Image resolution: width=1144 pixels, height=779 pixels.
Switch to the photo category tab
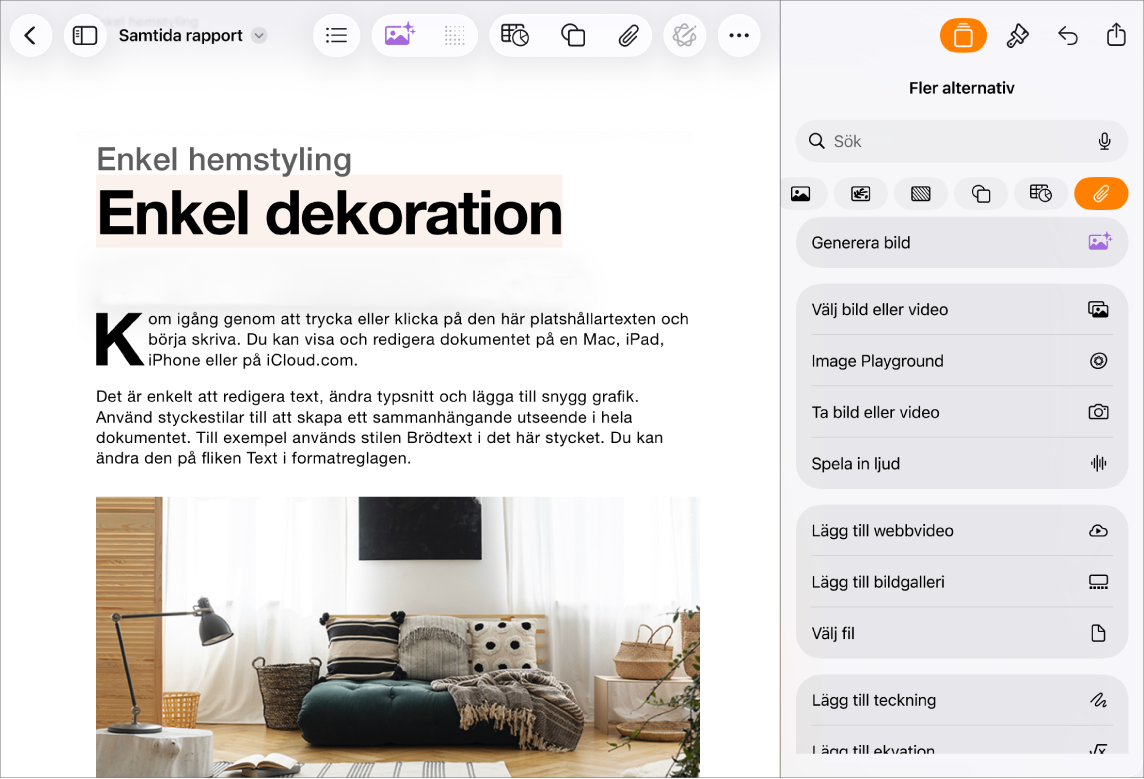(x=800, y=194)
